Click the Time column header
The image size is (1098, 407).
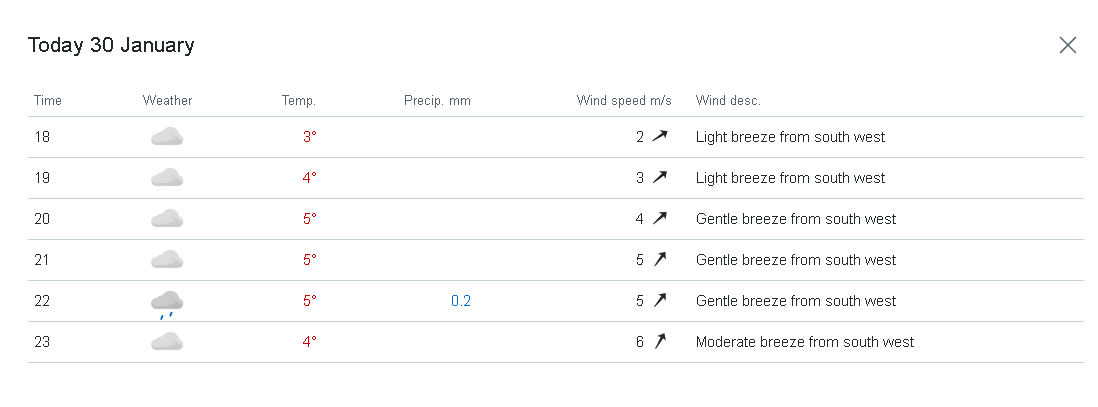48,100
